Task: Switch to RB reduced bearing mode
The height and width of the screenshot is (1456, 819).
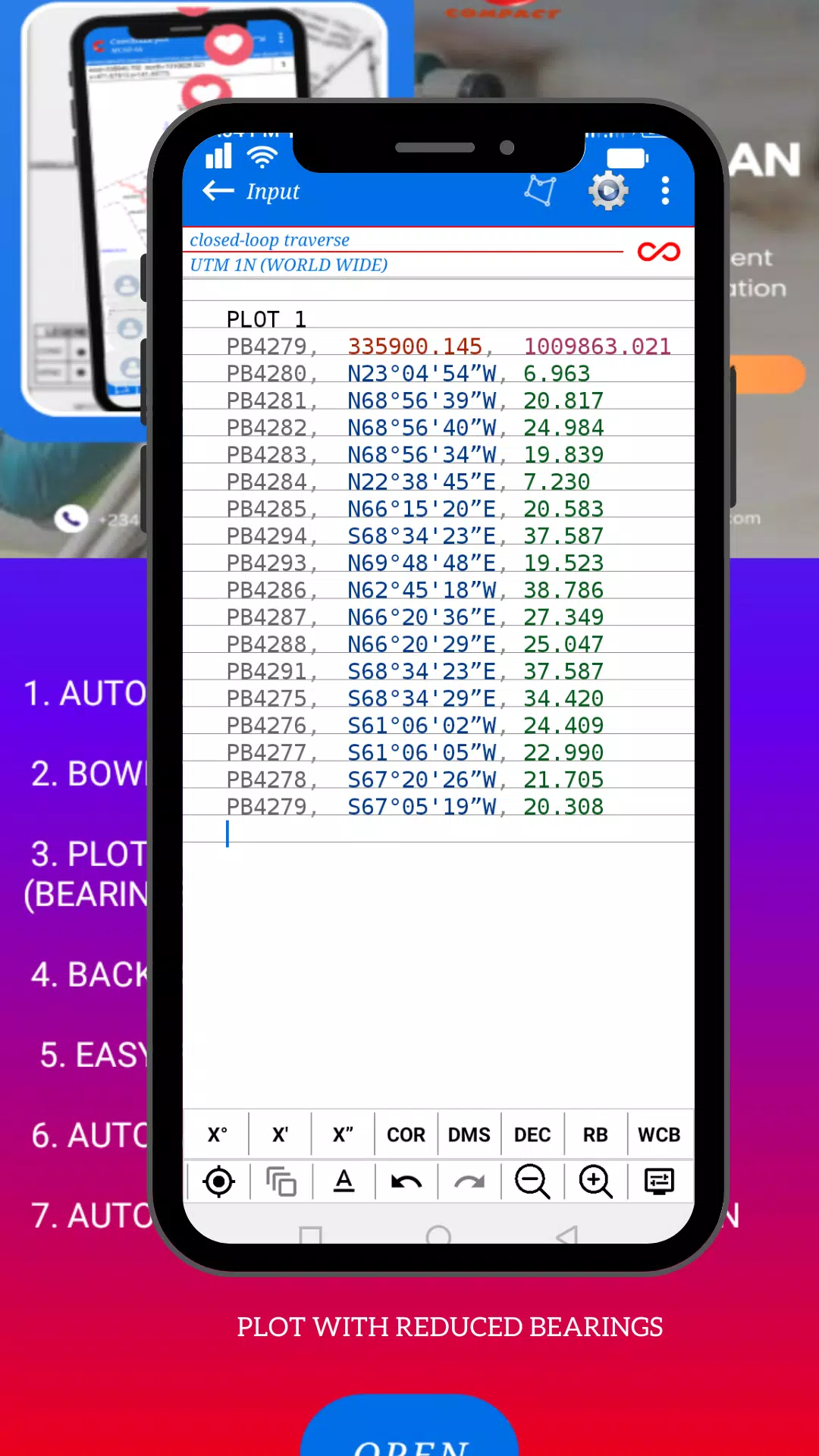Action: click(x=595, y=1134)
